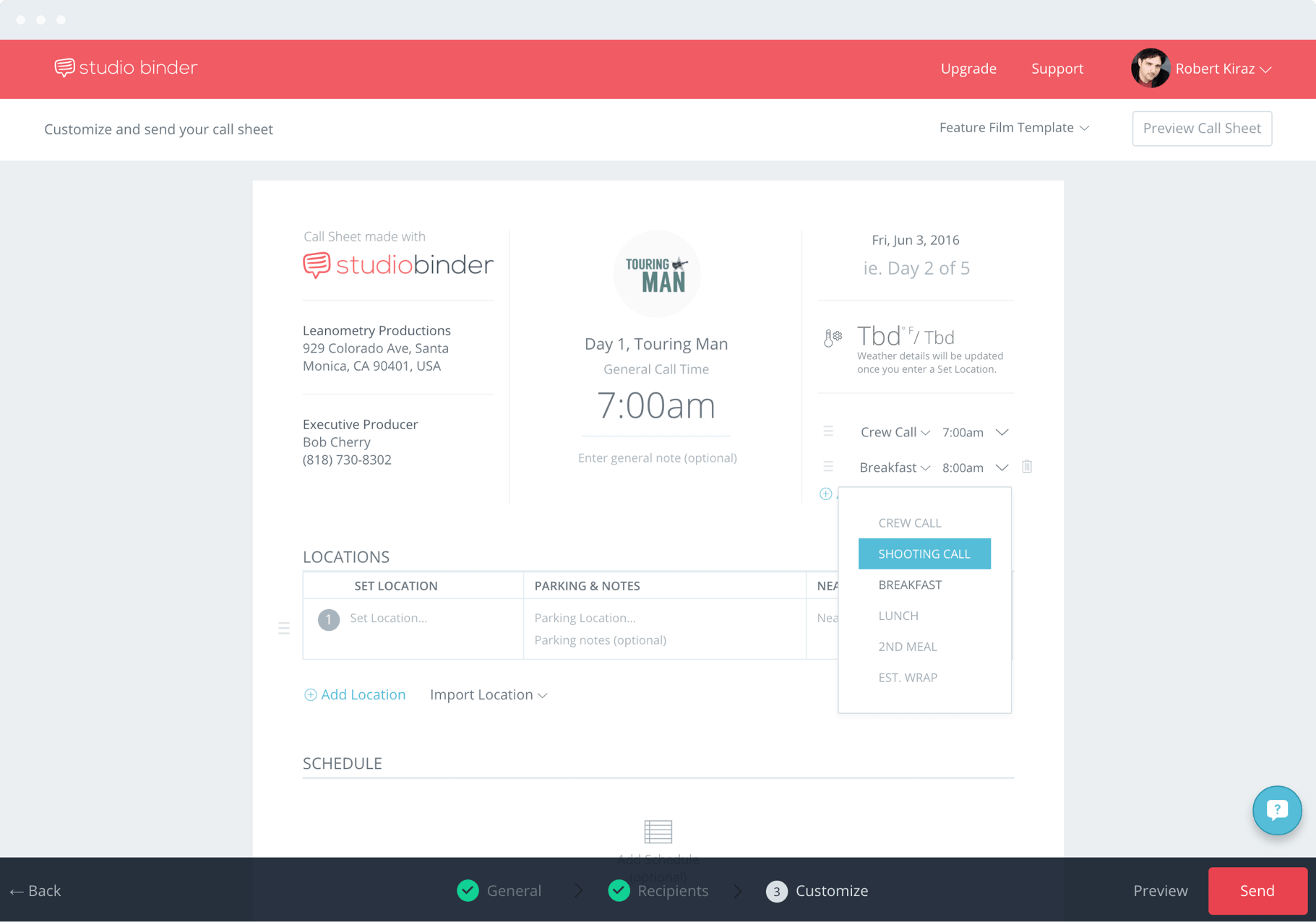Click the weather thermometer icon
The width and height of the screenshot is (1316, 922).
tap(833, 337)
